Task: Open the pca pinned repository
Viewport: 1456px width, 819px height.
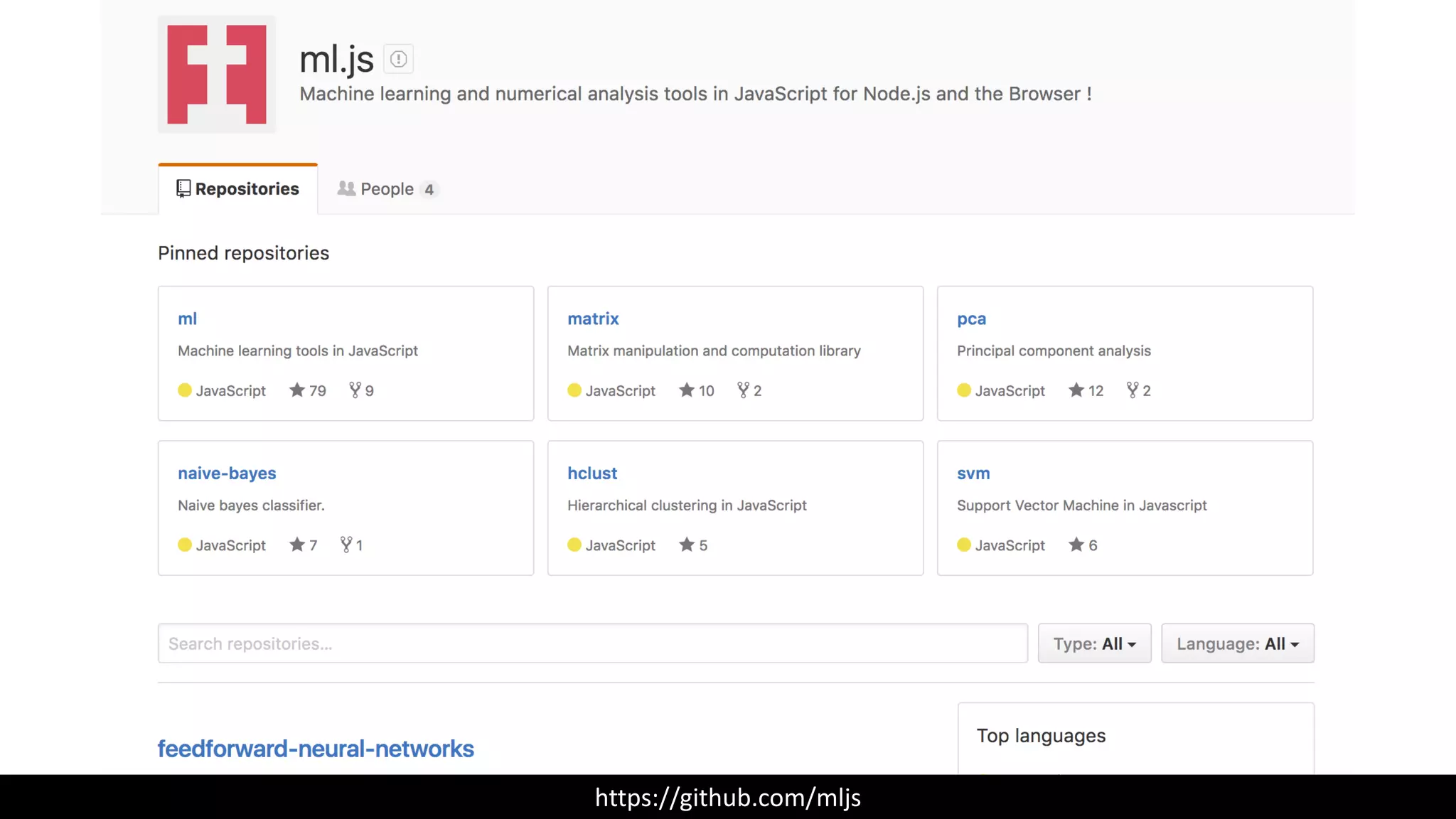Action: point(971,319)
